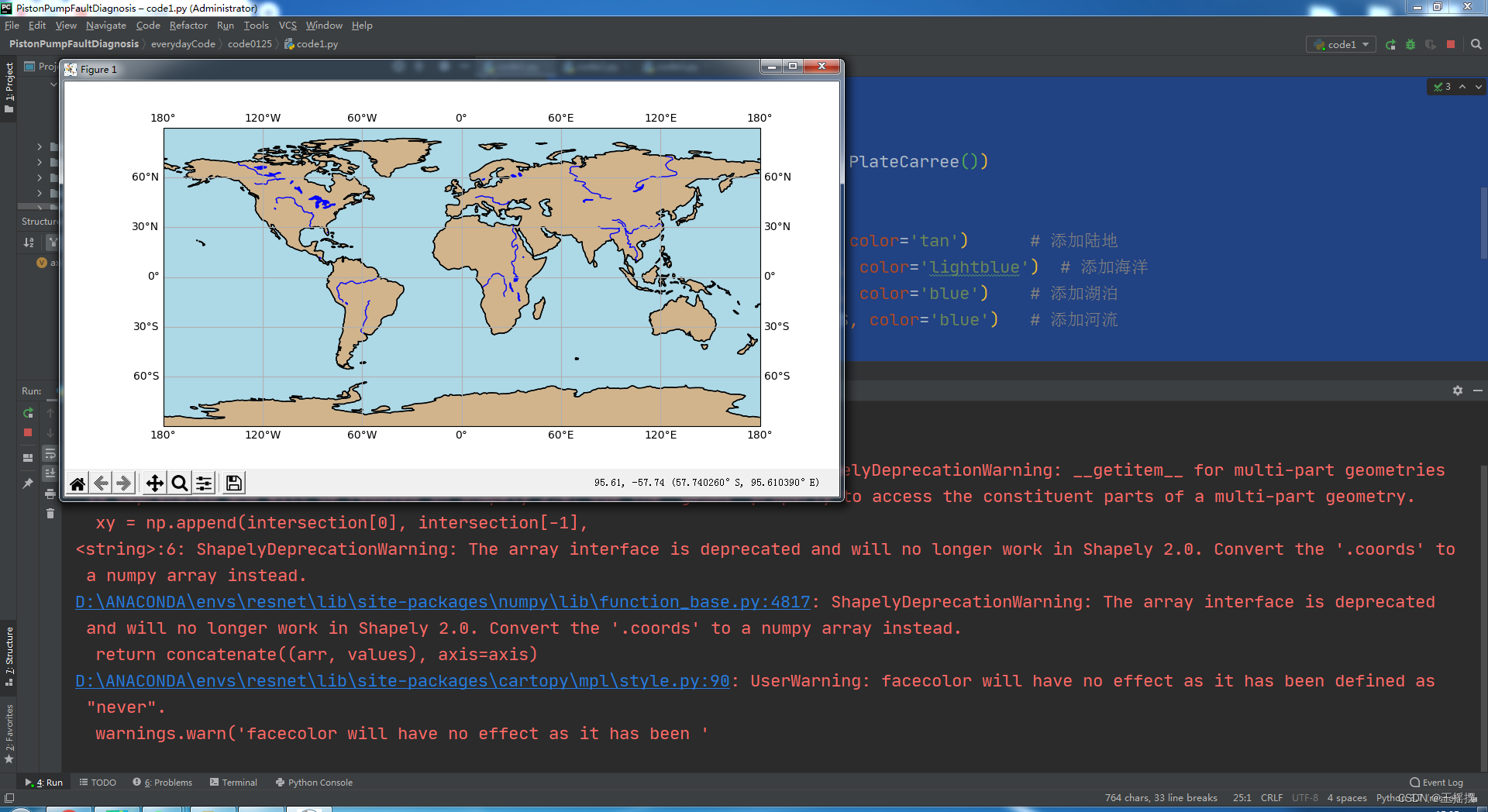Select the Zoom-to-rectangle tool in Figure 1

[x=179, y=483]
